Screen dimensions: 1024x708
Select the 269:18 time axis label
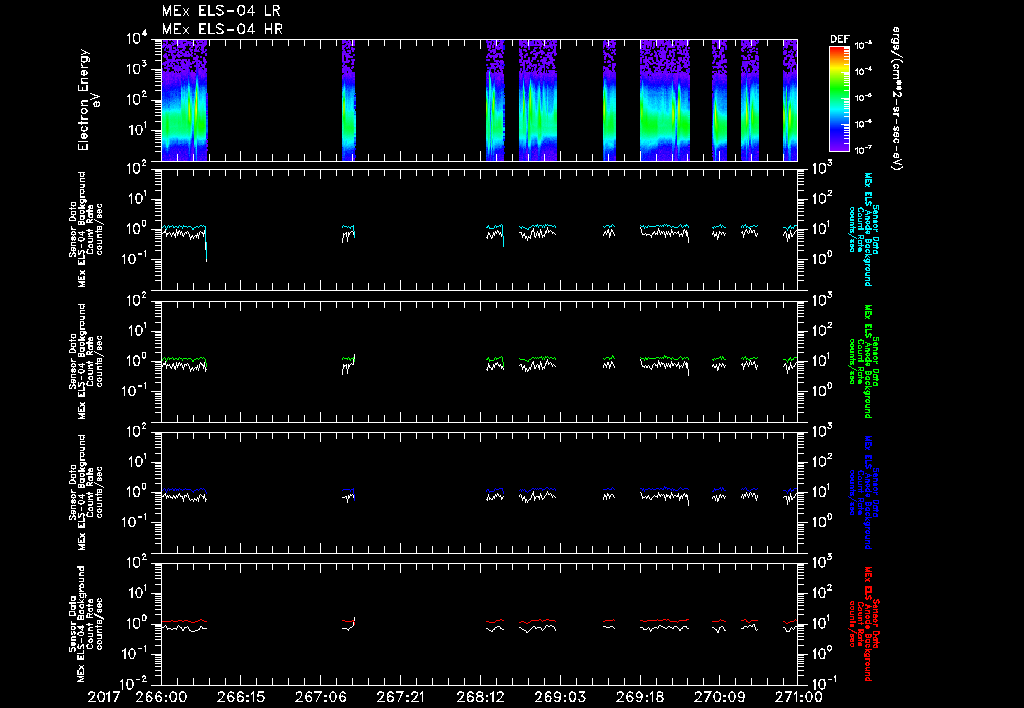pyautogui.click(x=639, y=697)
